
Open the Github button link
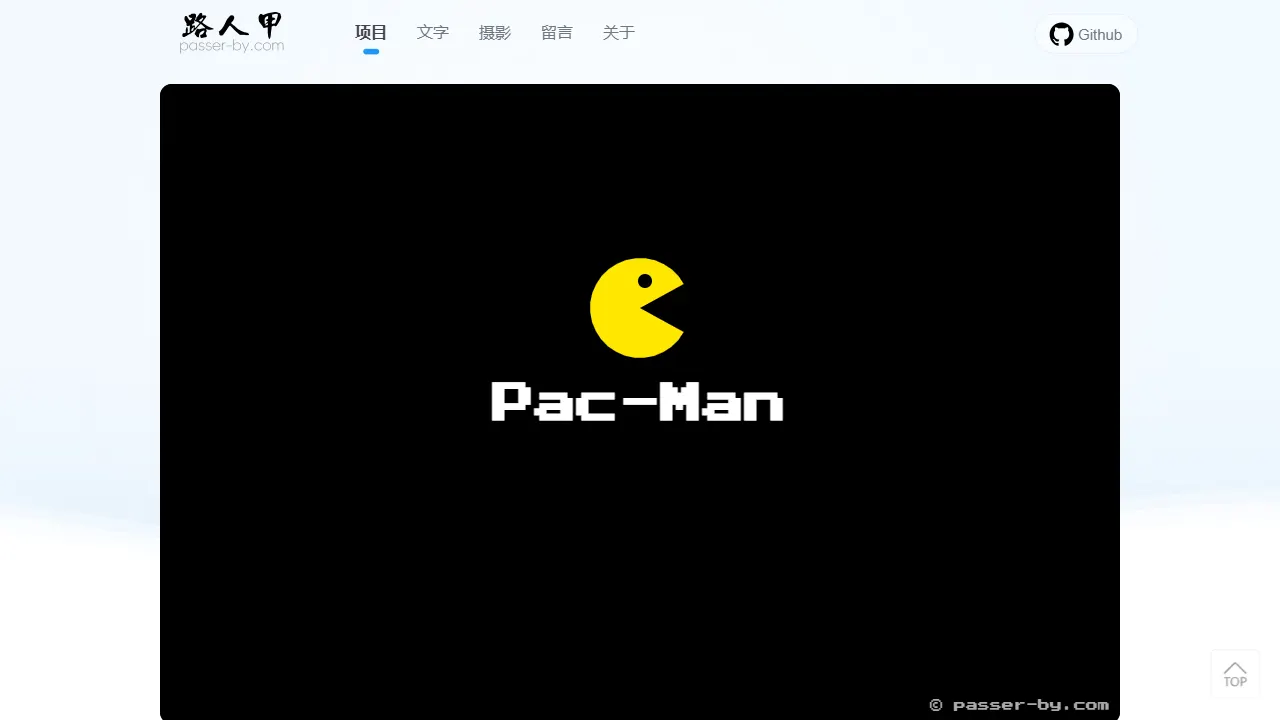tap(1086, 34)
